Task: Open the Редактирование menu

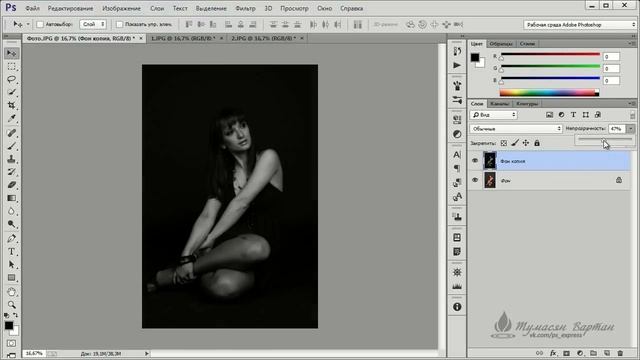Action: coord(70,8)
